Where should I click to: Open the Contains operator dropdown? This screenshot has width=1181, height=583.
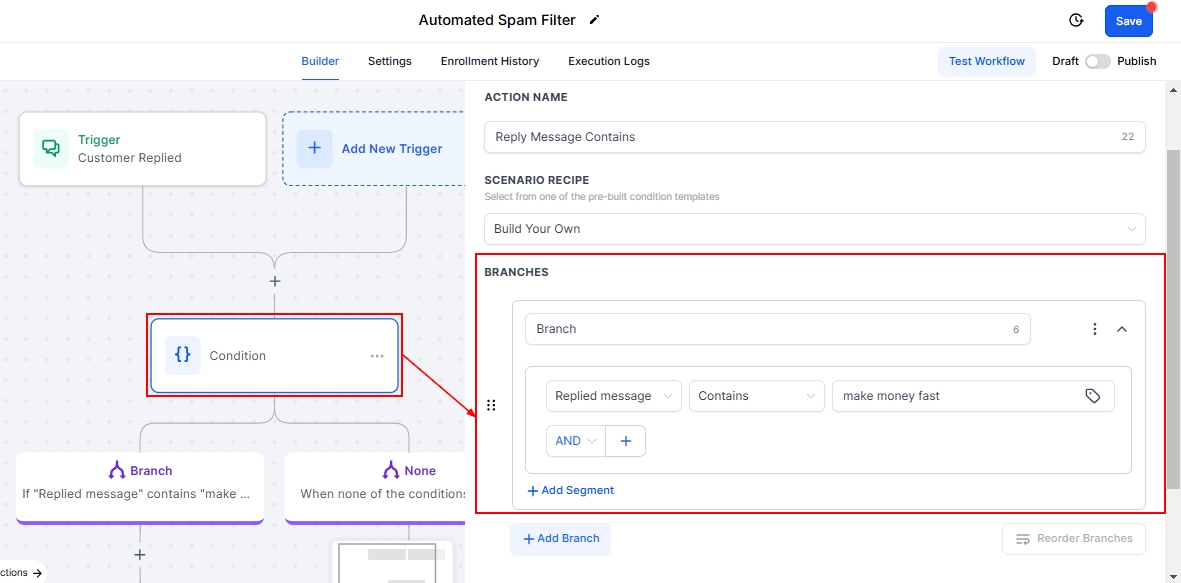pos(756,396)
